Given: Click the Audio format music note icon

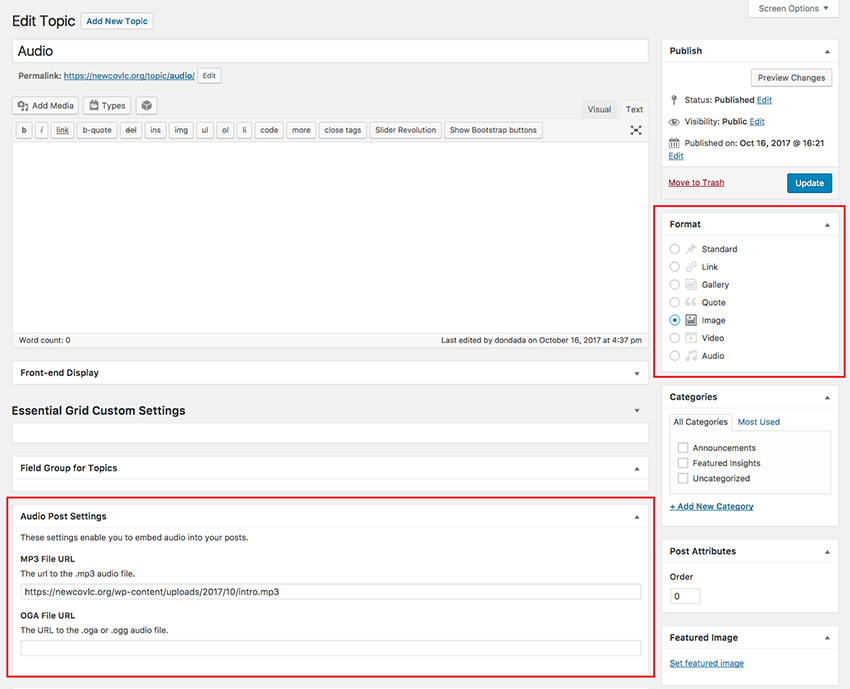Looking at the screenshot, I should [x=691, y=356].
